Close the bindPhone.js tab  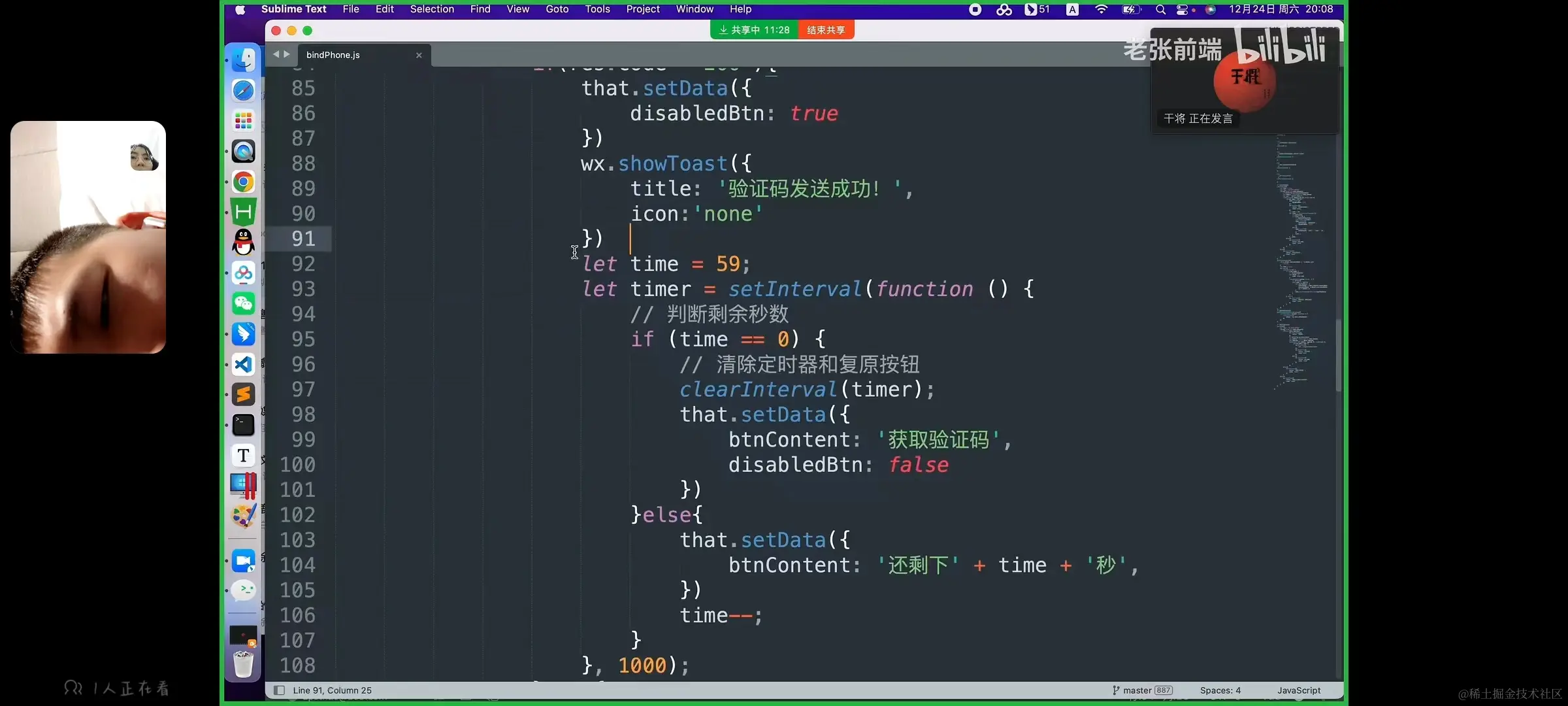(419, 55)
